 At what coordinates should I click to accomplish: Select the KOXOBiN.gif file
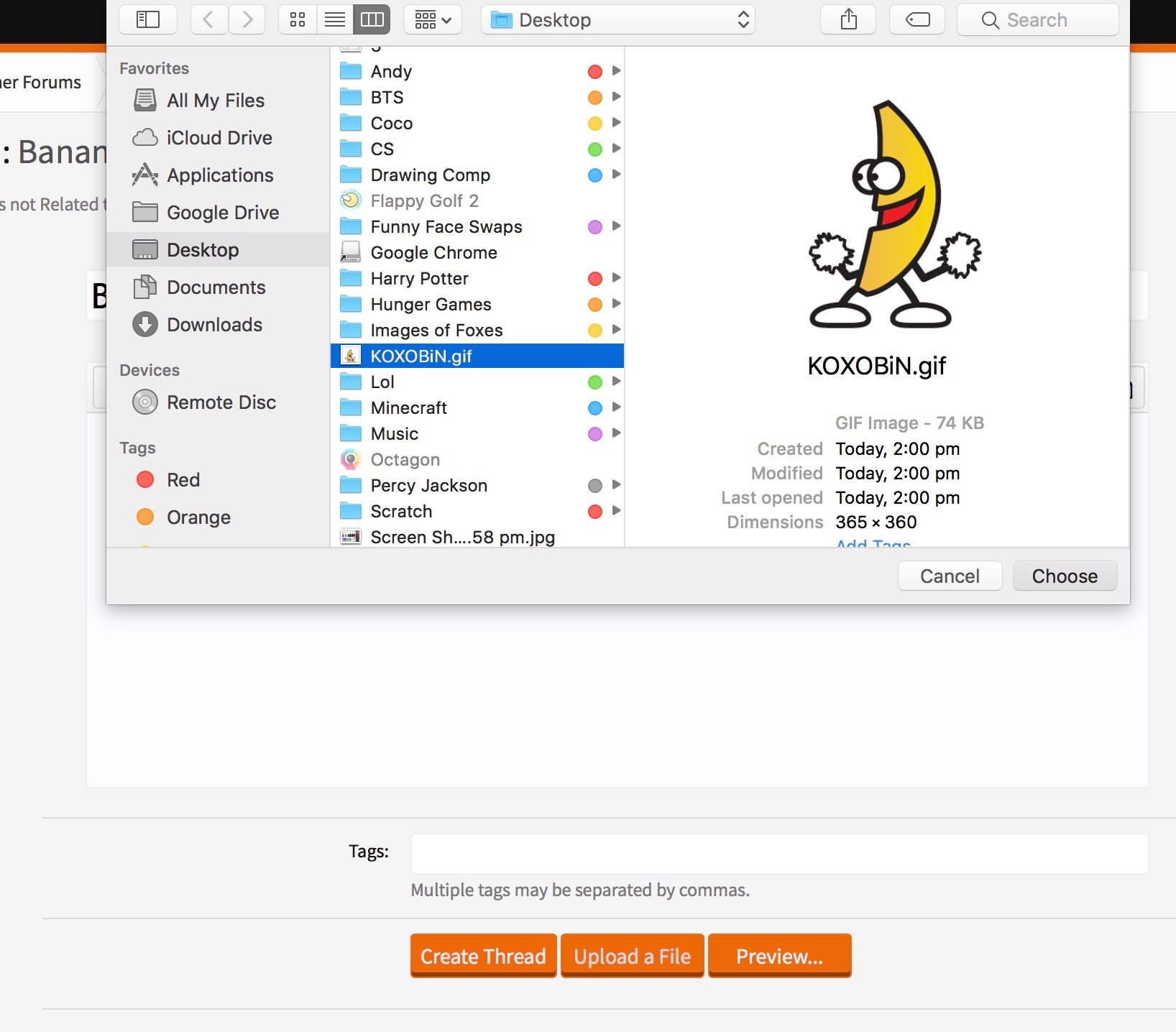(477, 356)
